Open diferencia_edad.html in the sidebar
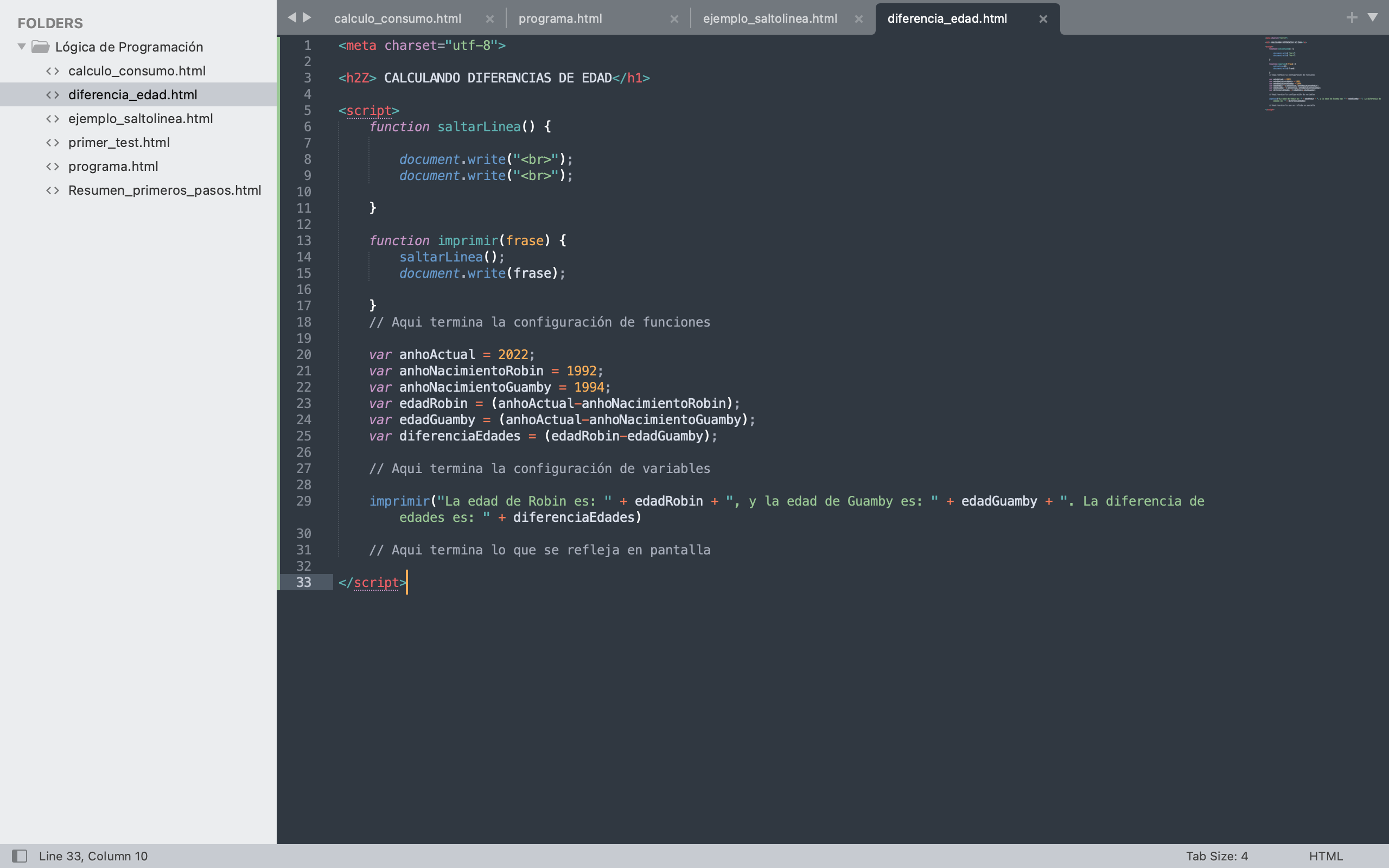Viewport: 1389px width, 868px height. (132, 95)
